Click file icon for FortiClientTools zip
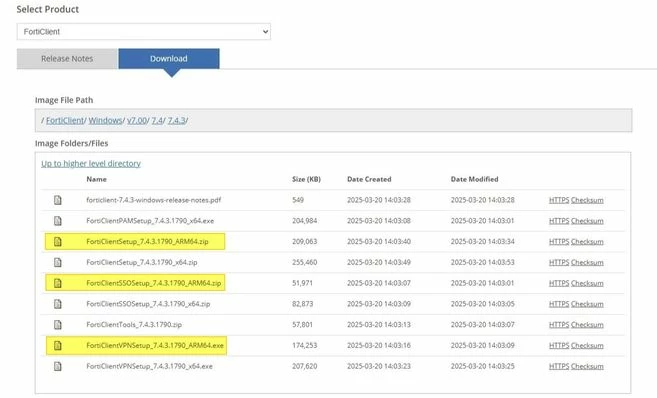 pyautogui.click(x=58, y=325)
